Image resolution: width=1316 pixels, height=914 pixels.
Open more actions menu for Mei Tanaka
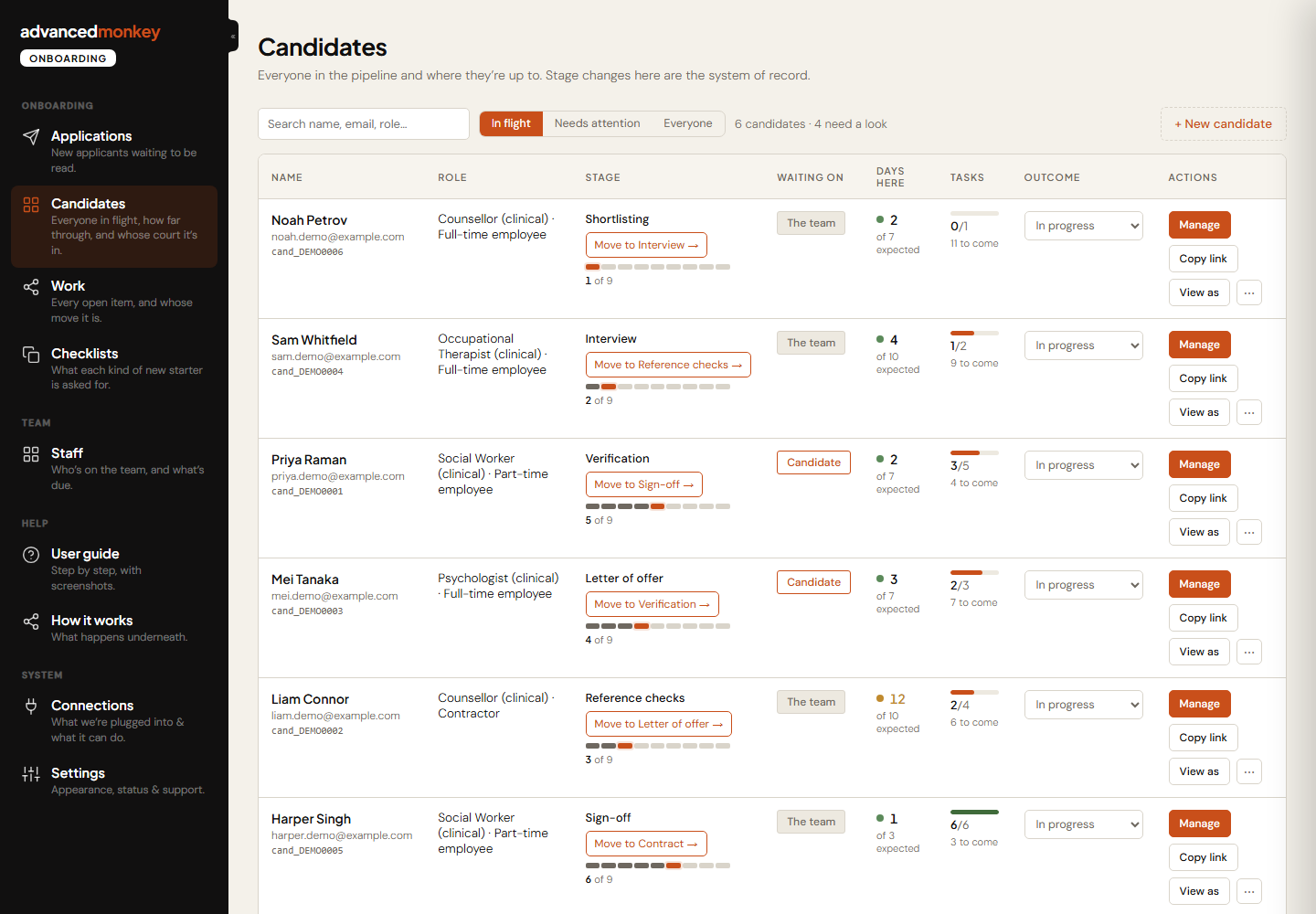[1249, 652]
